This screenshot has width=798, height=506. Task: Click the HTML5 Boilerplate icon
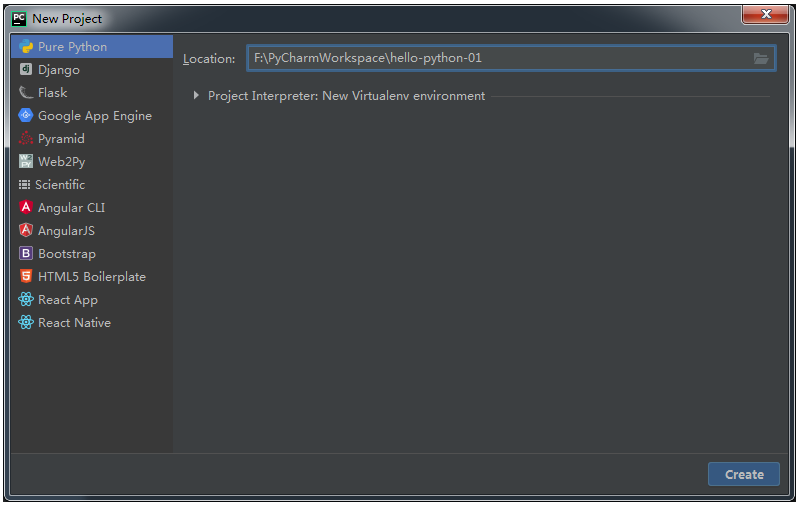[26, 277]
